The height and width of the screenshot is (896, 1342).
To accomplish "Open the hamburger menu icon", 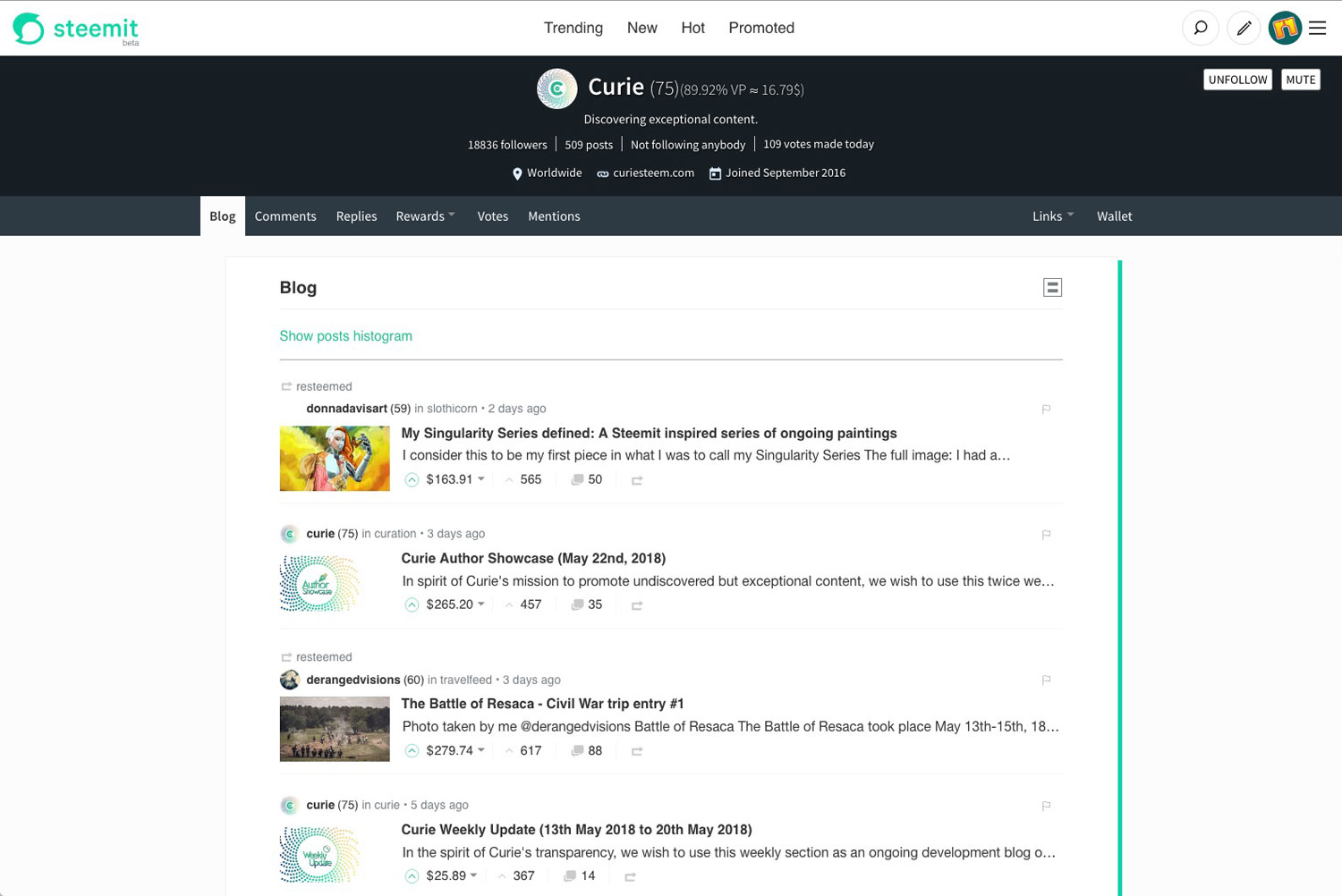I will click(1317, 28).
